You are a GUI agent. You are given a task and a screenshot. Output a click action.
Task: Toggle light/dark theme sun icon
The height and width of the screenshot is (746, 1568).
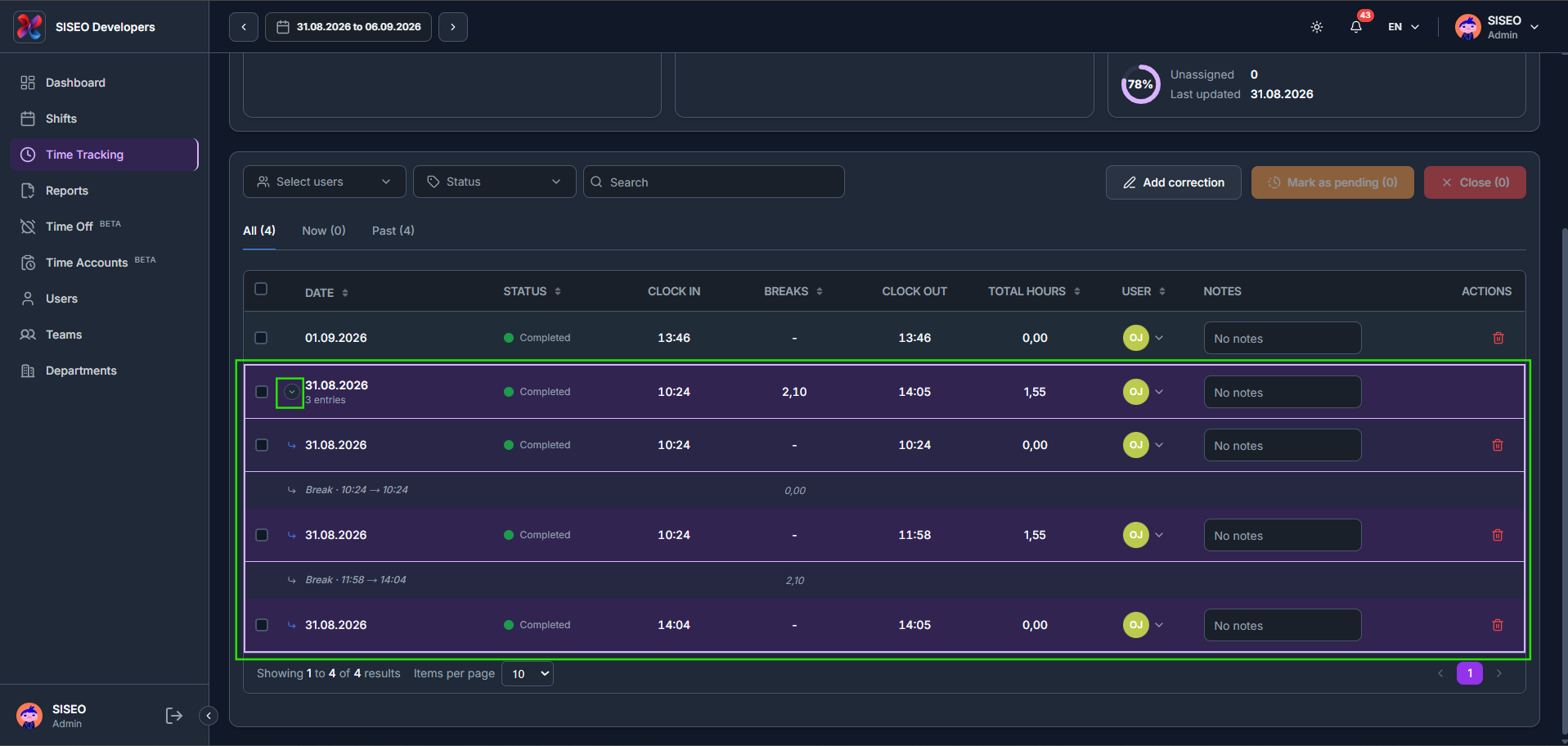point(1317,27)
